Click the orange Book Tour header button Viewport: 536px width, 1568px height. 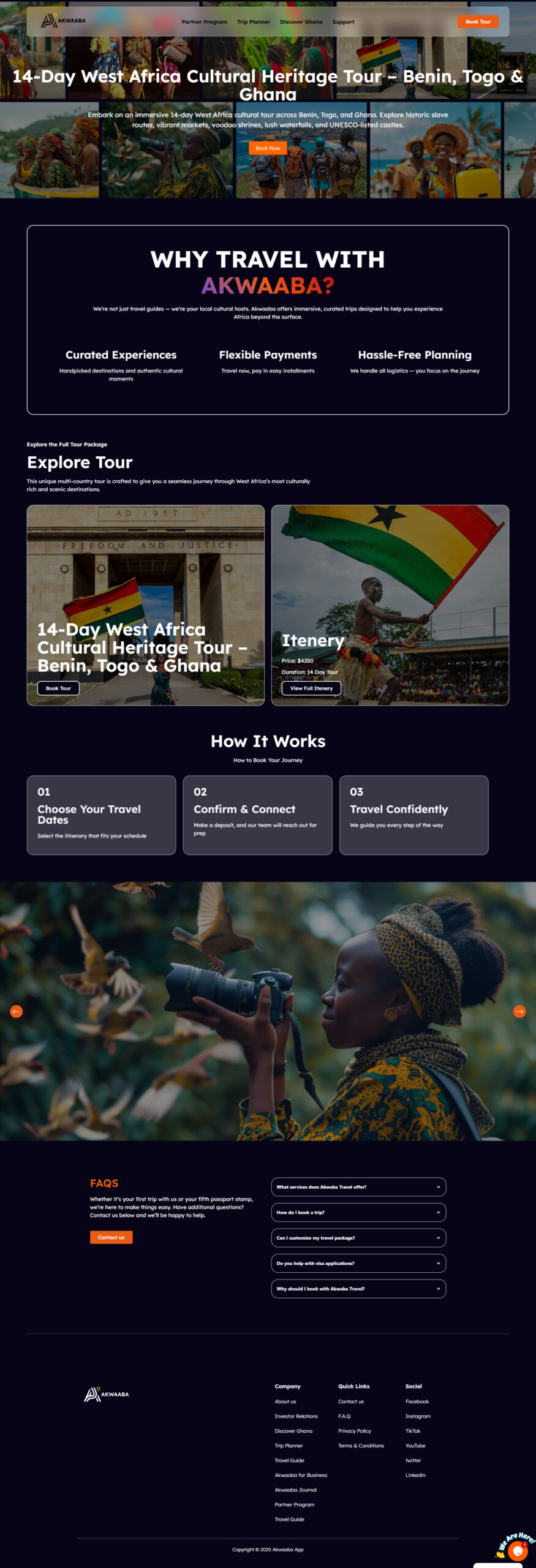pyautogui.click(x=478, y=21)
